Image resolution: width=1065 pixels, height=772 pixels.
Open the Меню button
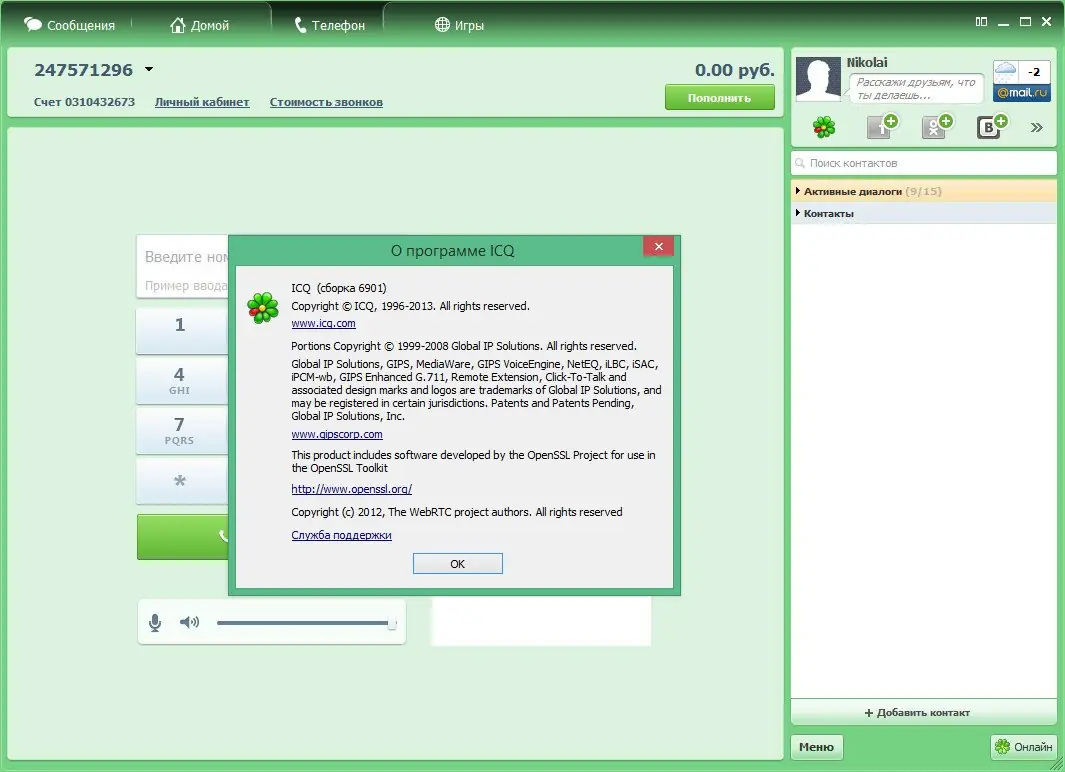click(x=816, y=747)
